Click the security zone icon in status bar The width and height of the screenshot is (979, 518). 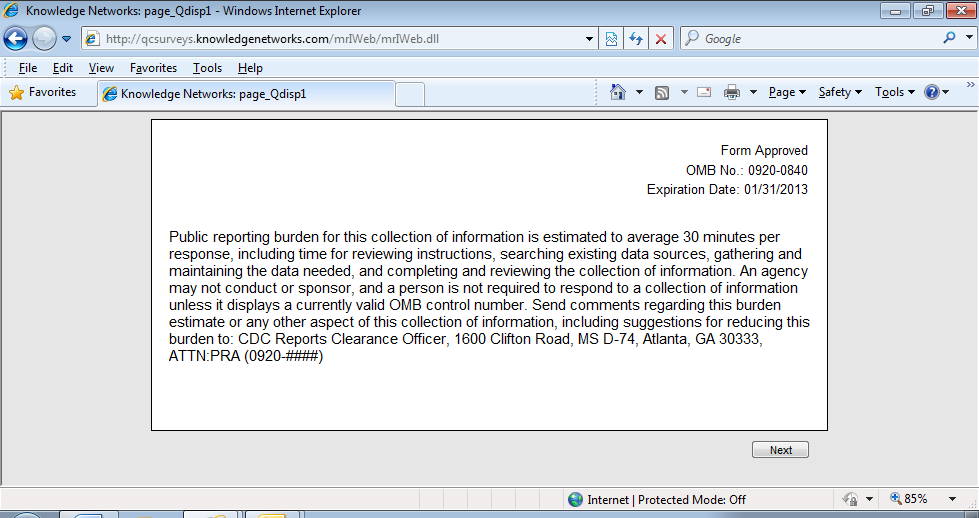[850, 499]
